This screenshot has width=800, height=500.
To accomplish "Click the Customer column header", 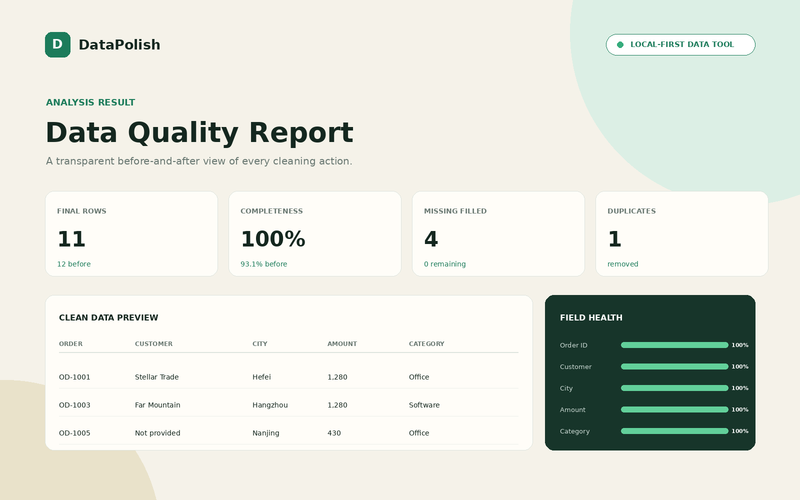I will pyautogui.click(x=154, y=344).
